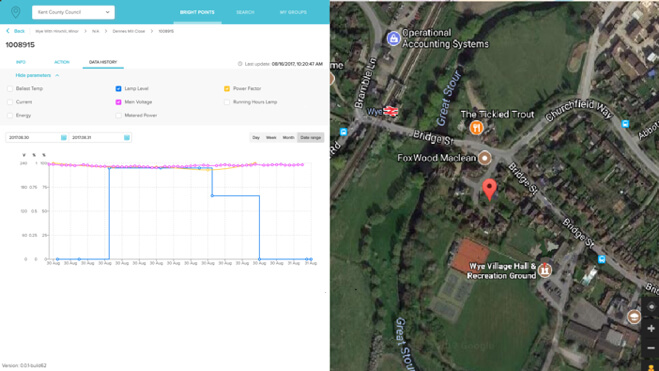The image size is (659, 371).
Task: Enable the Ballast Temp checkbox
Action: pyautogui.click(x=10, y=89)
